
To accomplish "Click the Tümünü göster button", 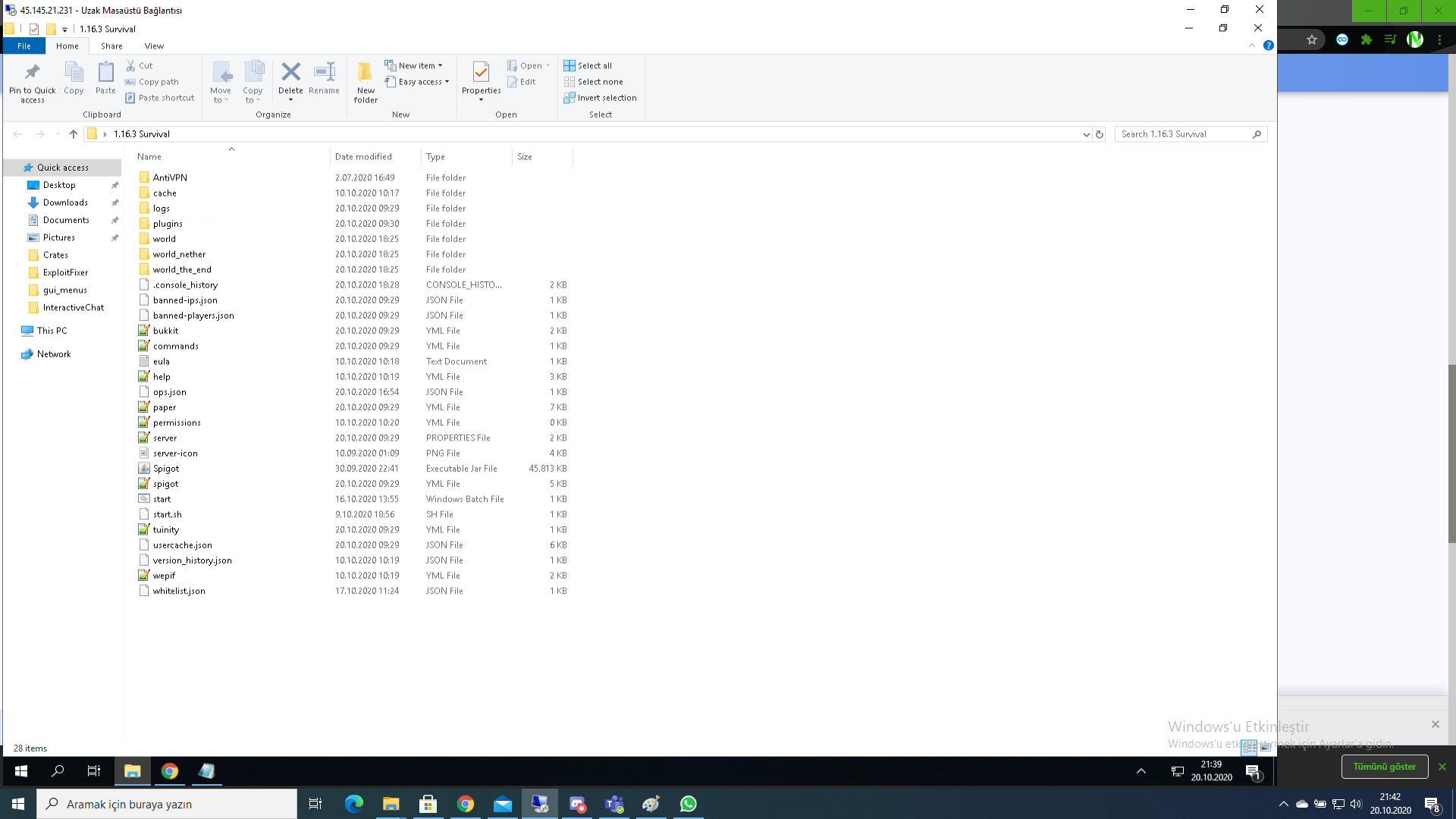I will [1384, 767].
